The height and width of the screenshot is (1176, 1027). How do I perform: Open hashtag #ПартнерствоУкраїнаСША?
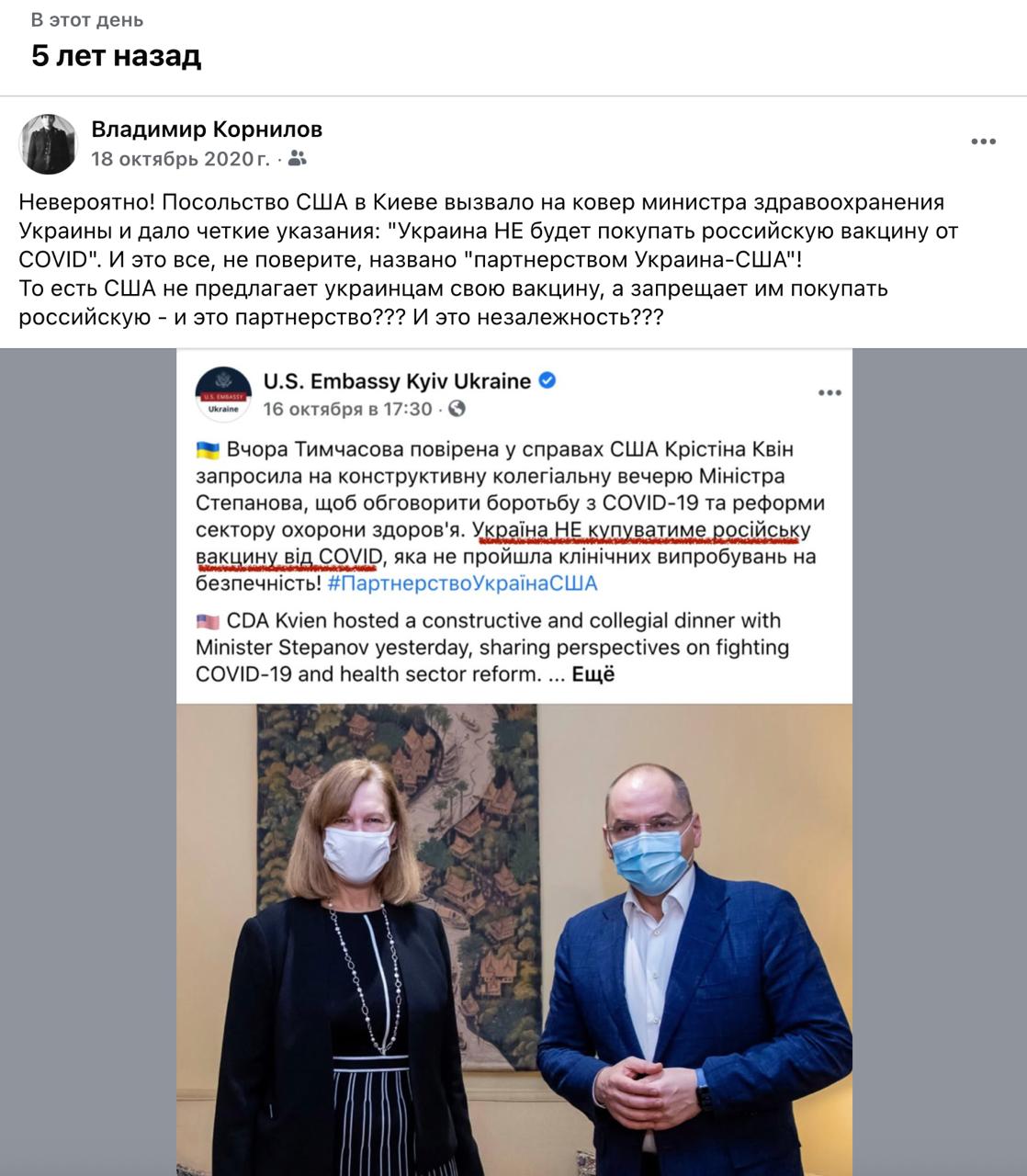click(462, 583)
